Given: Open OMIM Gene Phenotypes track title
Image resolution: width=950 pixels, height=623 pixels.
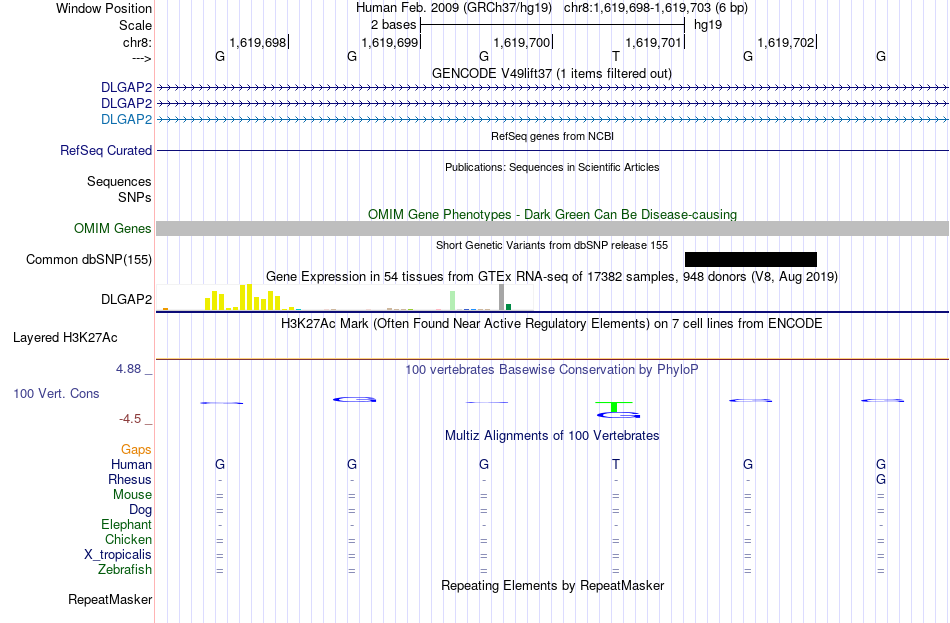Looking at the screenshot, I should point(552,215).
